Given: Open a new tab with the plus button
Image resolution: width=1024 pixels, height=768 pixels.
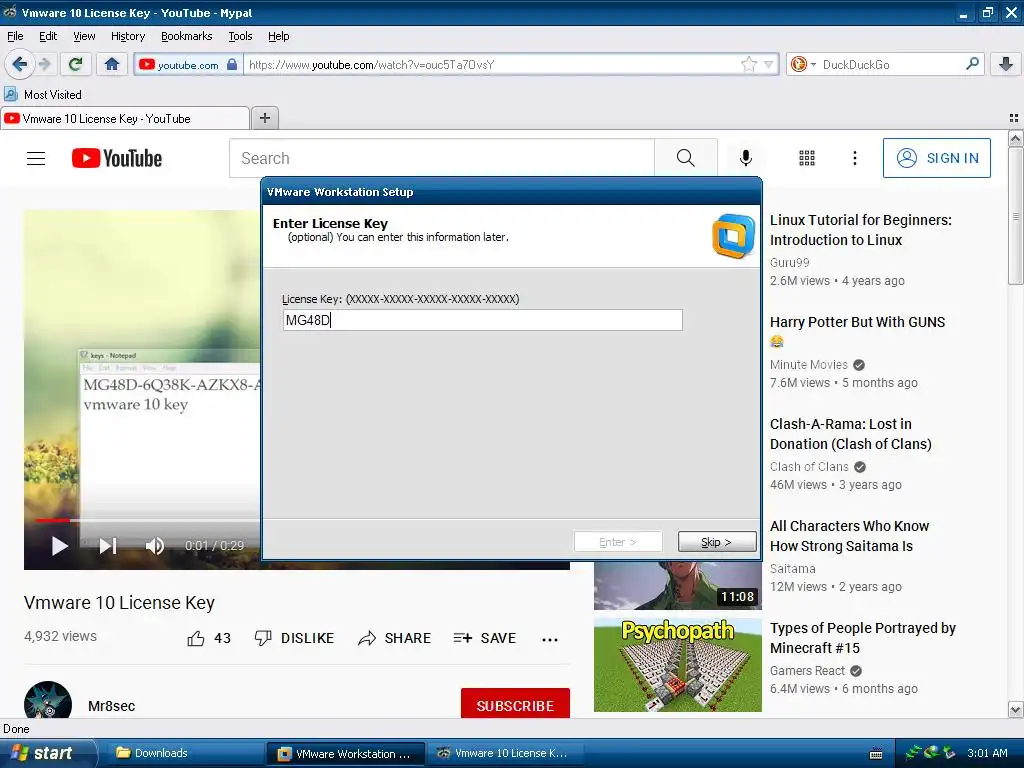Looking at the screenshot, I should (264, 118).
